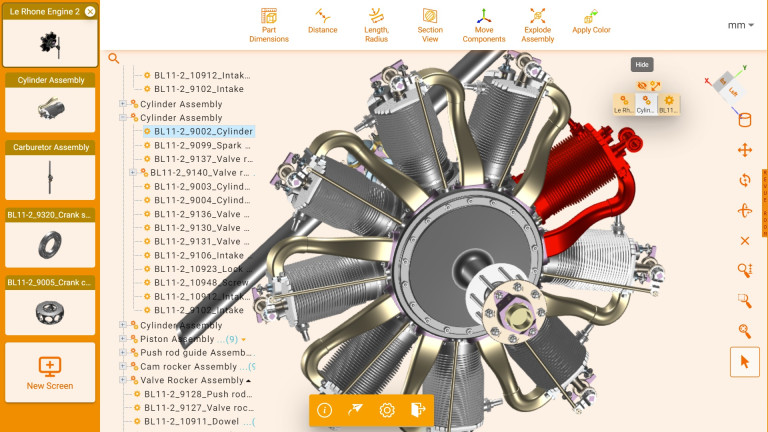Viewport: 768px width, 432px height.
Task: Open the Explode Assembly tool
Action: [x=537, y=25]
